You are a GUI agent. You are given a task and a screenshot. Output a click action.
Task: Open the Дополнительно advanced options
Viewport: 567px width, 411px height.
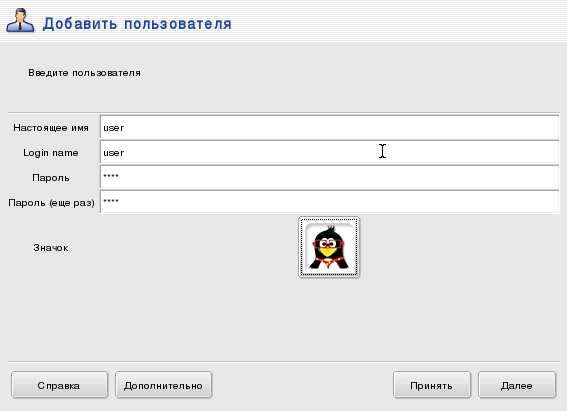[x=163, y=385]
